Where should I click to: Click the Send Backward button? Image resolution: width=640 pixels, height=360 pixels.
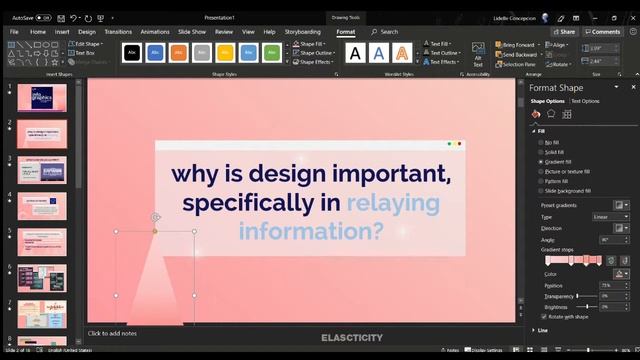coord(519,55)
